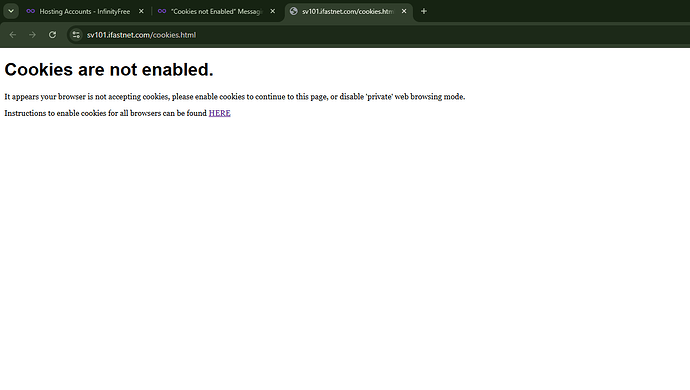690x390 pixels.
Task: Click the browser not accepting cookies paragraph
Action: (x=235, y=97)
